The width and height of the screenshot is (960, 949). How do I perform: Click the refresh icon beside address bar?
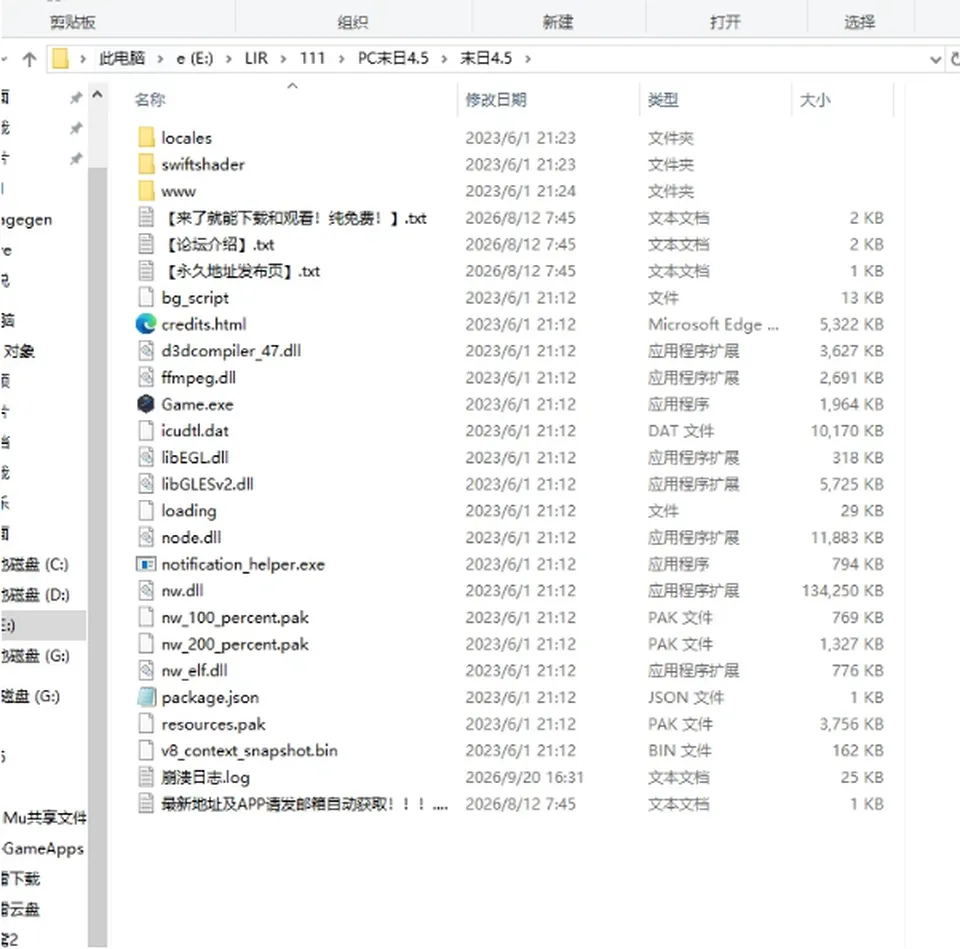954,59
